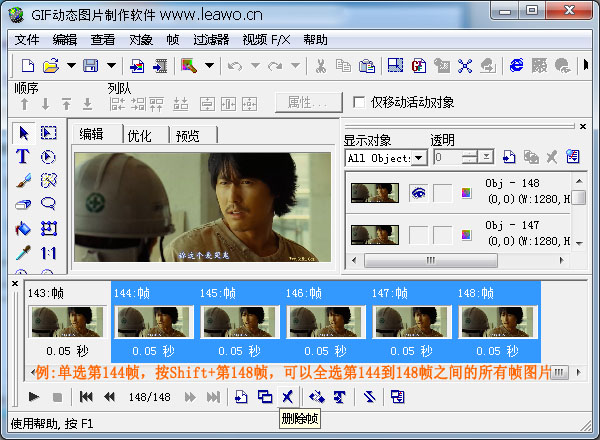Click the Paste clipboard icon

click(x=367, y=66)
